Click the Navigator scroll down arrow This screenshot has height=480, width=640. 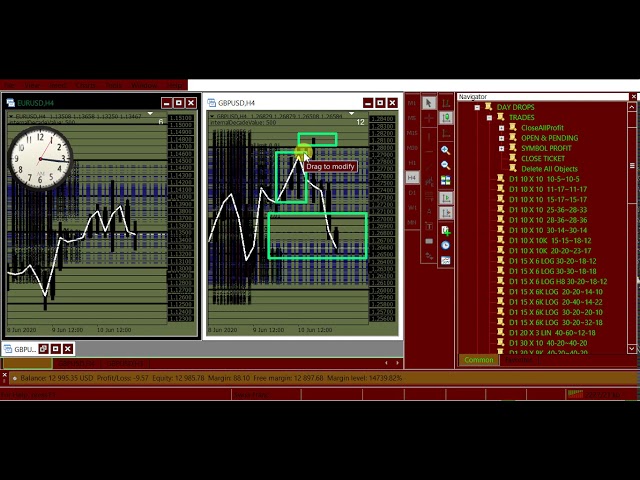[633, 349]
